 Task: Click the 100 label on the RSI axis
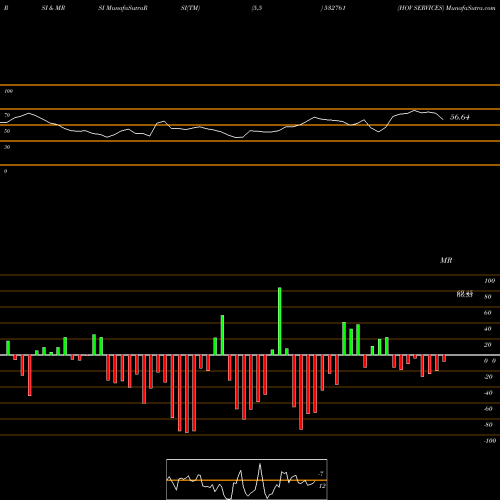click(8, 91)
